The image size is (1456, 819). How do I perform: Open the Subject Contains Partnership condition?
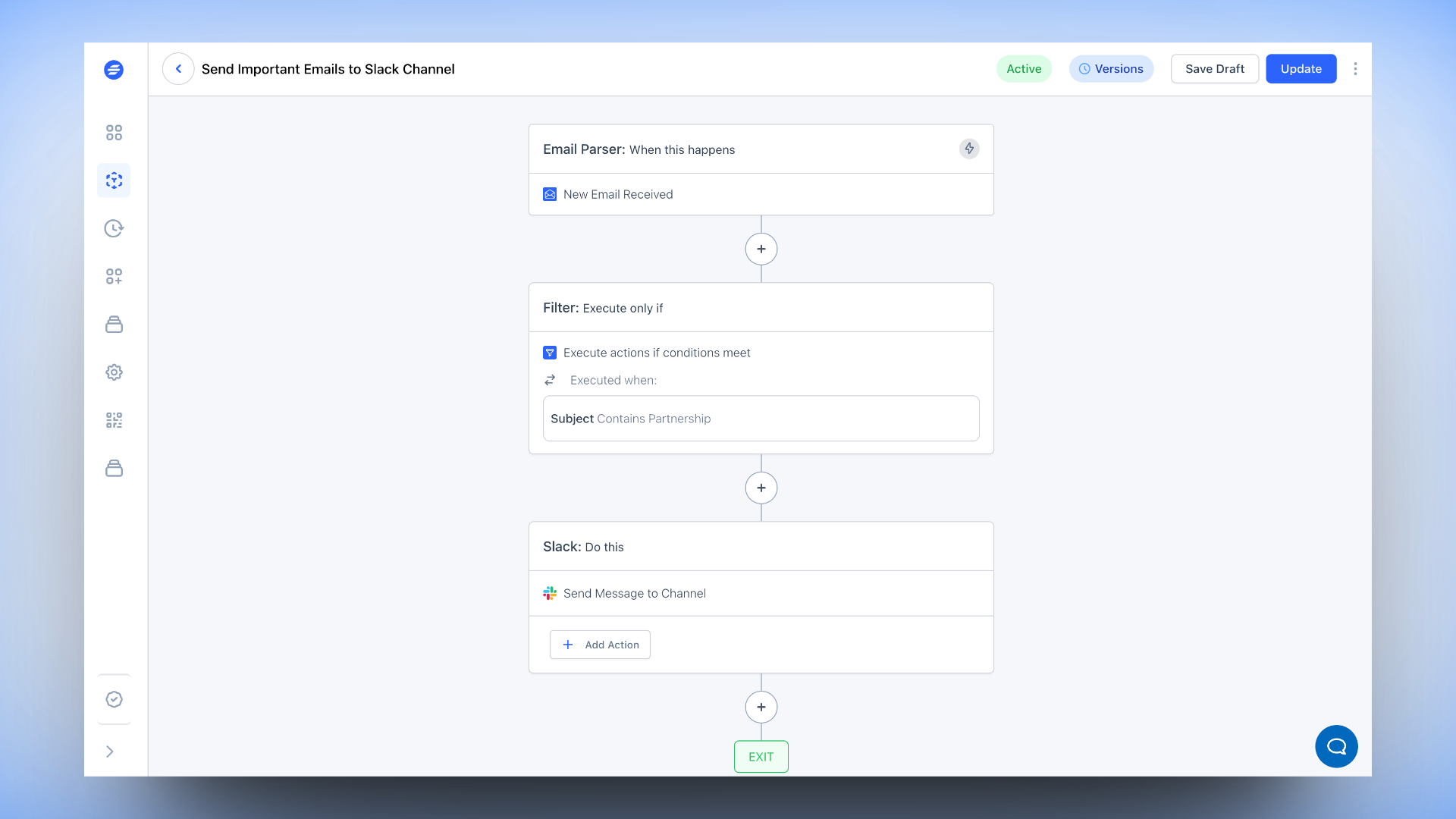761,419
